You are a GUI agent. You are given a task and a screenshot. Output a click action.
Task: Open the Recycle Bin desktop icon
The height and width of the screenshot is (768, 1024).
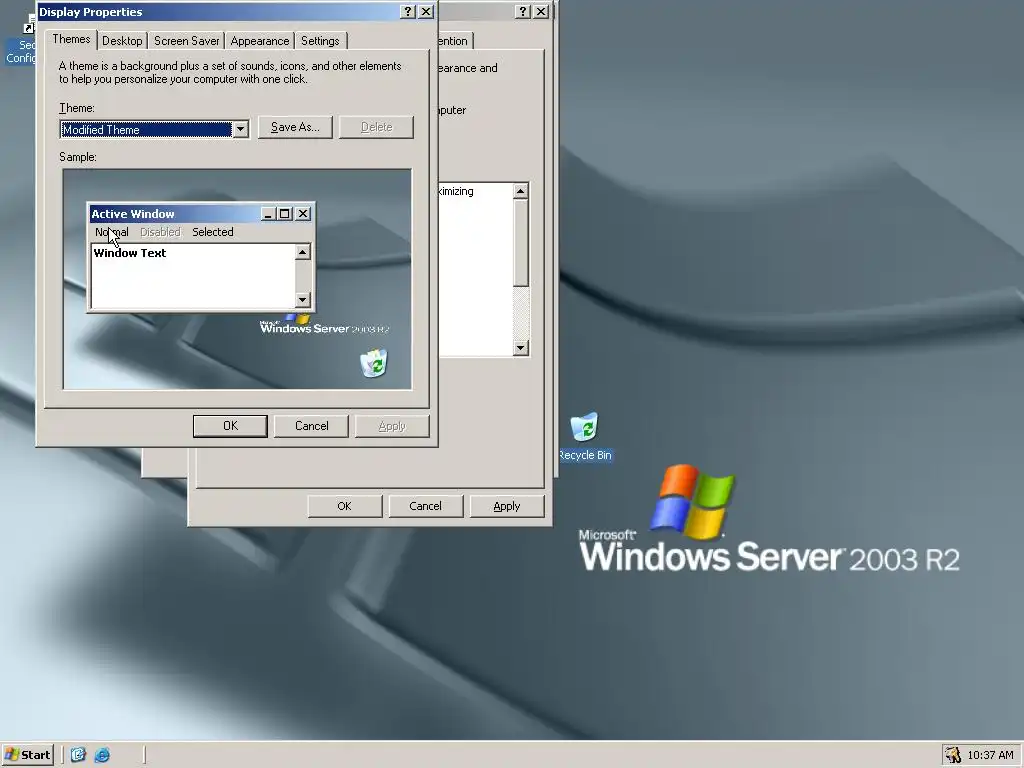584,427
